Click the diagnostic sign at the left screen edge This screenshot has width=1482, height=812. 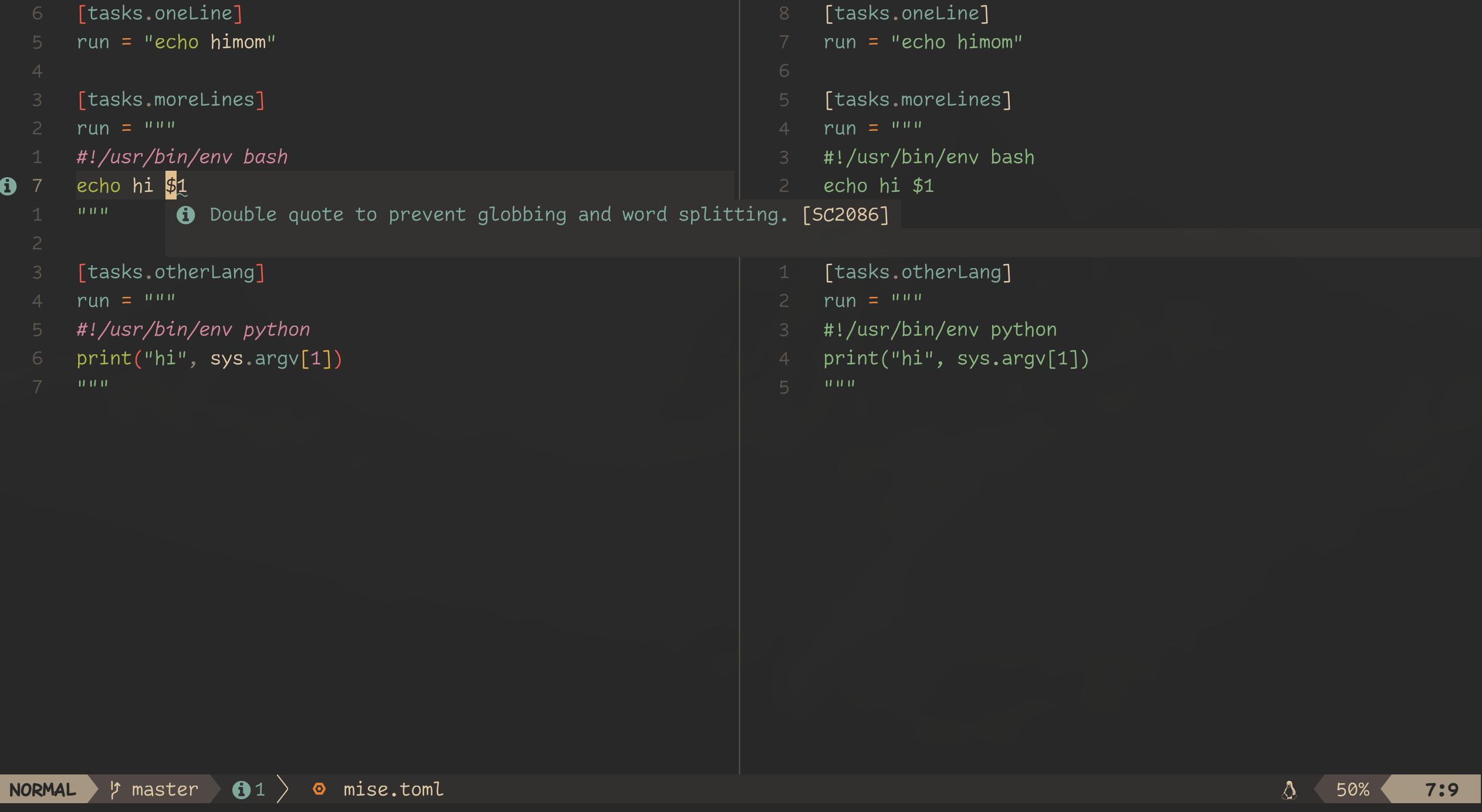[x=8, y=185]
